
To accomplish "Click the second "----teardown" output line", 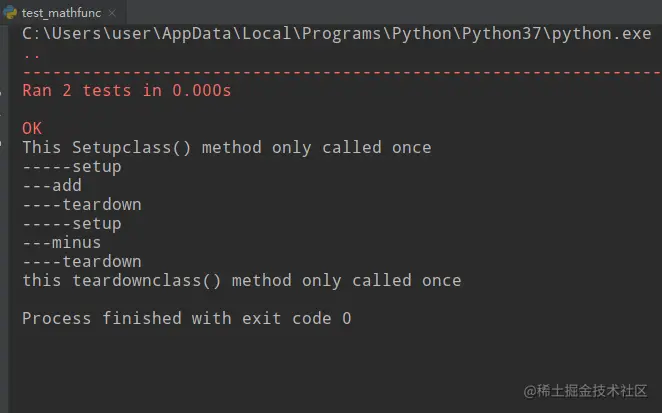I will coord(81,261).
